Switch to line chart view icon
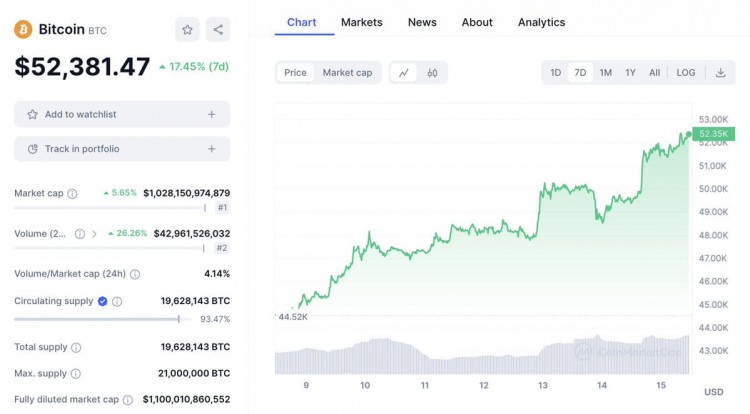The height and width of the screenshot is (414, 750). point(404,73)
